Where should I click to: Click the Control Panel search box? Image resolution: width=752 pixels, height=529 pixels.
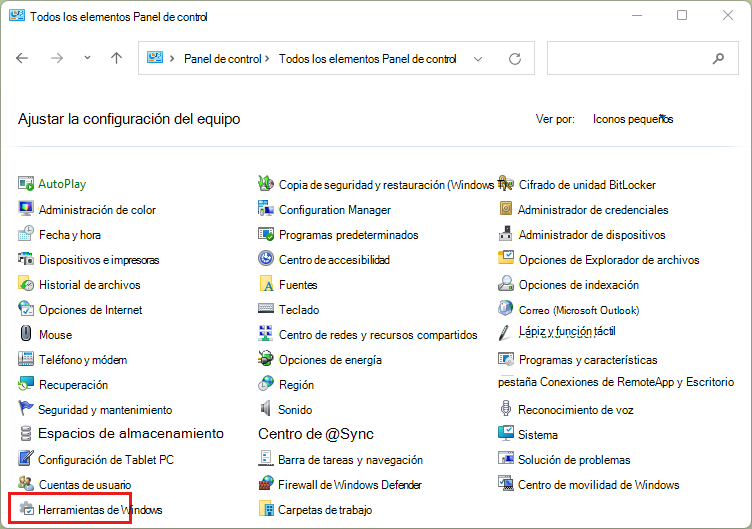pyautogui.click(x=642, y=58)
